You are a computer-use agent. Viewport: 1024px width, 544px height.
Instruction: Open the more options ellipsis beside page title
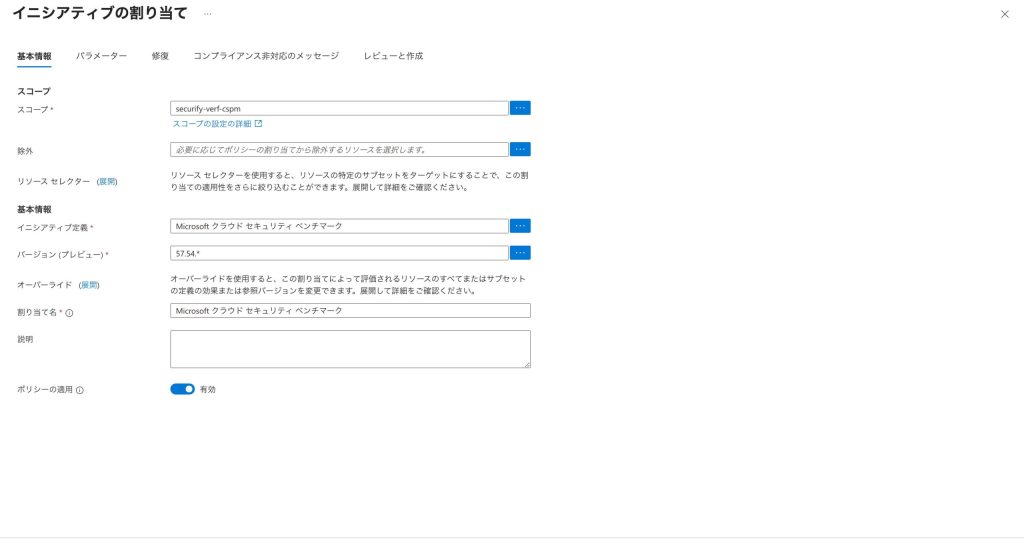(207, 14)
